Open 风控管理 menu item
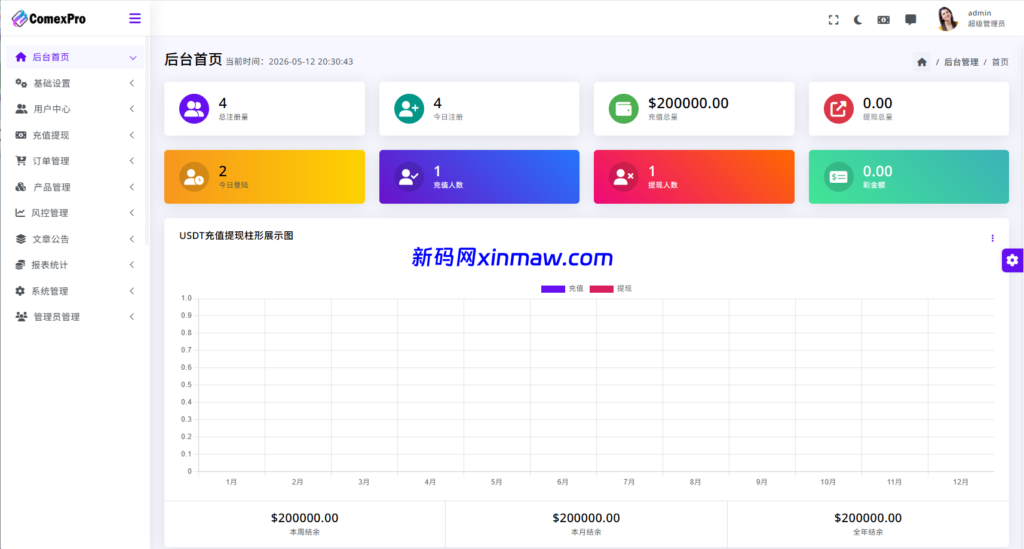The image size is (1024, 549). click(x=75, y=213)
